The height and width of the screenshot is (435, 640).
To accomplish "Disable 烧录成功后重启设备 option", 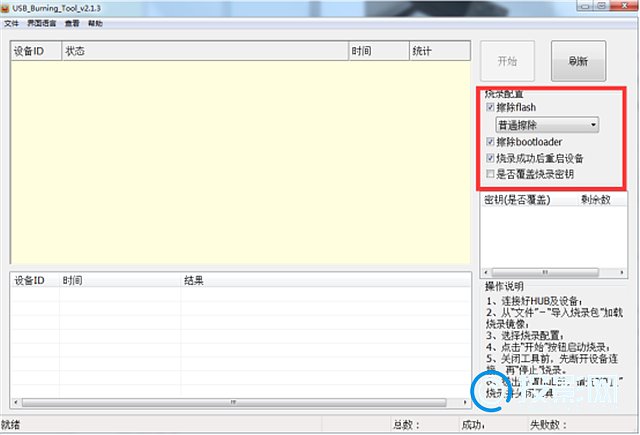I will (x=489, y=158).
